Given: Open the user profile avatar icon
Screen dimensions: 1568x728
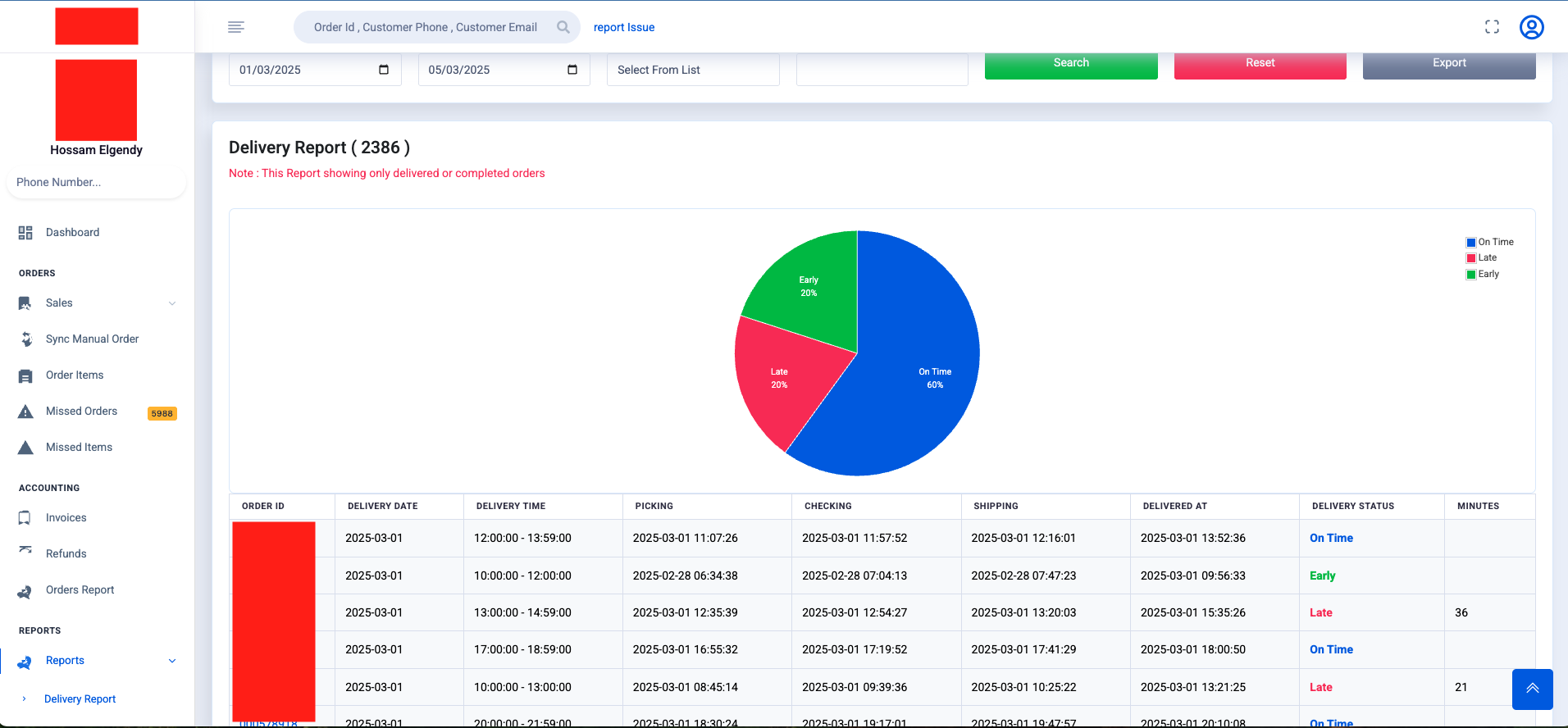Looking at the screenshot, I should pyautogui.click(x=1531, y=27).
